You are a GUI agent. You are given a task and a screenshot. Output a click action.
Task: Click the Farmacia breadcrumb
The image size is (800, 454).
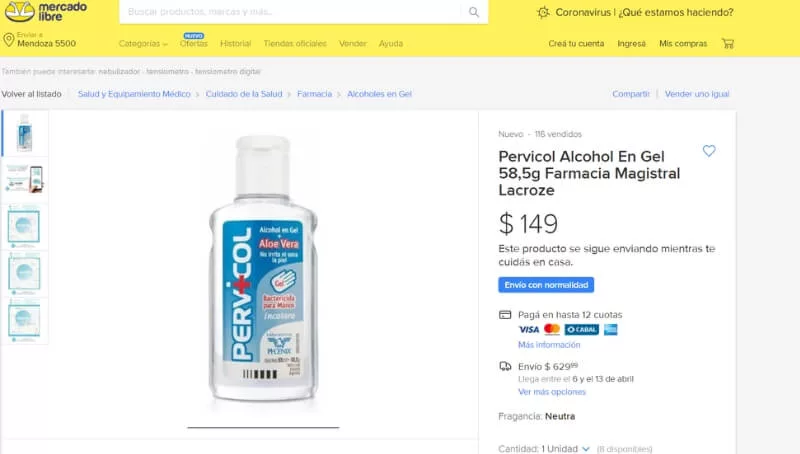tap(314, 94)
